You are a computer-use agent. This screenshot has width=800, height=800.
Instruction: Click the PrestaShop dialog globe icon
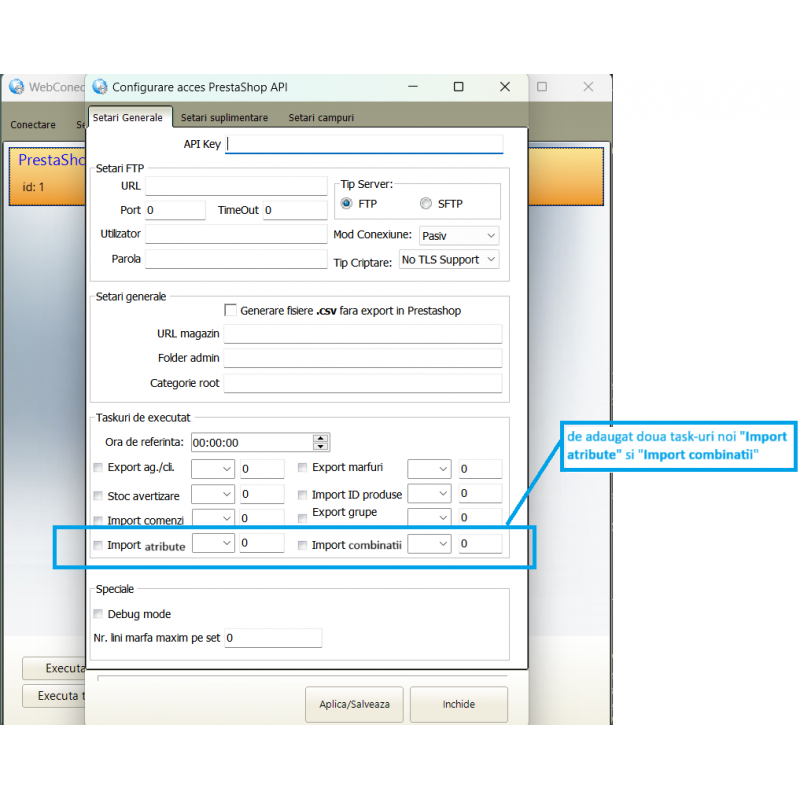point(100,87)
